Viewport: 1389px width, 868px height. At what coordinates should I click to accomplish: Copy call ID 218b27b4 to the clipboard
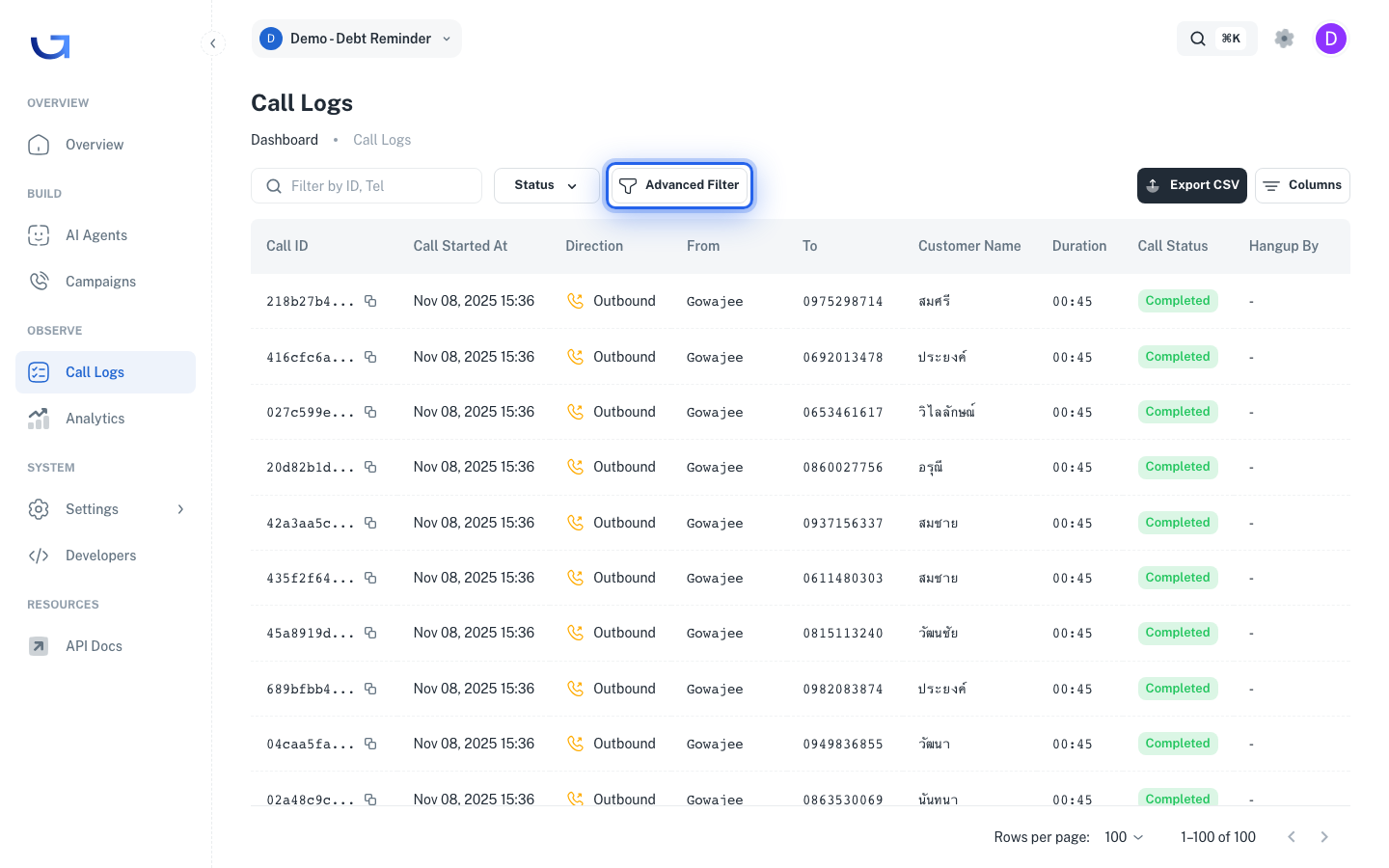[x=370, y=301]
